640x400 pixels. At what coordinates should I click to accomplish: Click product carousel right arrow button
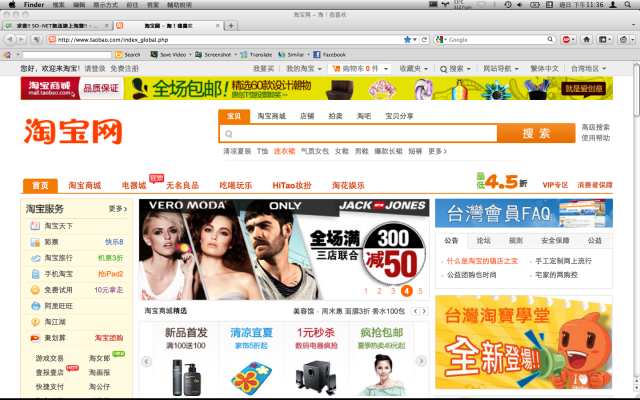pyautogui.click(x=421, y=361)
